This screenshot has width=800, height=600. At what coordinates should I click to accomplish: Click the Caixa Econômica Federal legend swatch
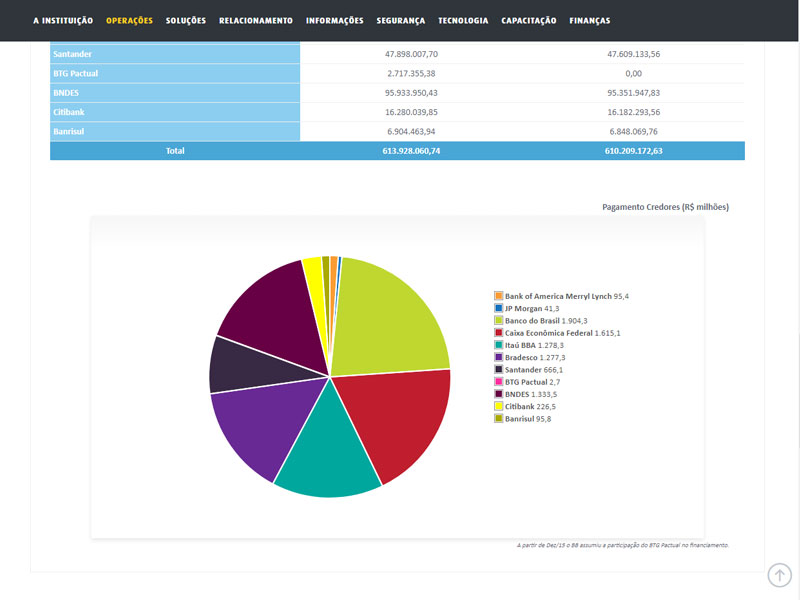[498, 333]
